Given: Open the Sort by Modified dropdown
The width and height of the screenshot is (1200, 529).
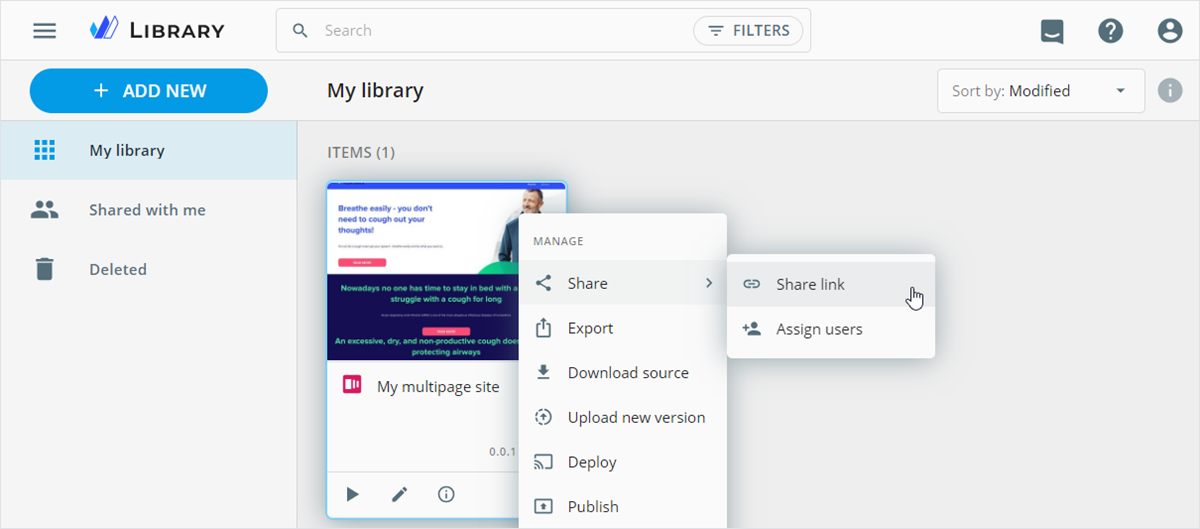Looking at the screenshot, I should point(1040,91).
